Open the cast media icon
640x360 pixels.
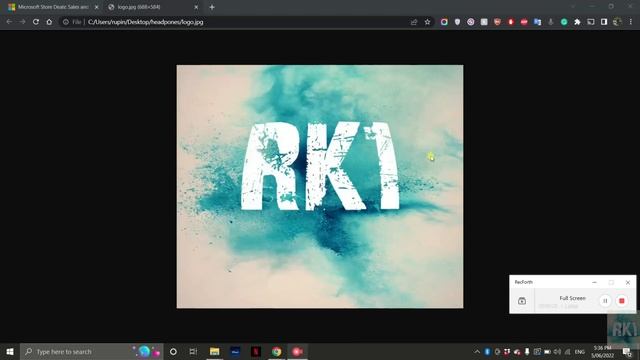coord(591,22)
